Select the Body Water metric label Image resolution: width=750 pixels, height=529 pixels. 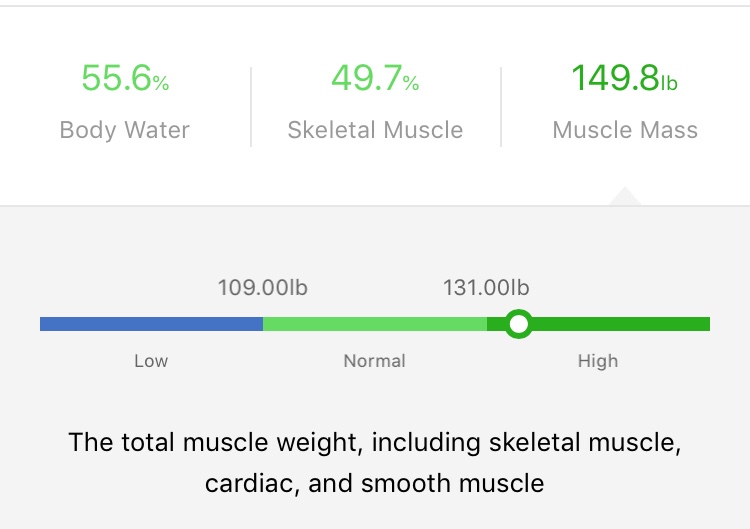(x=125, y=130)
